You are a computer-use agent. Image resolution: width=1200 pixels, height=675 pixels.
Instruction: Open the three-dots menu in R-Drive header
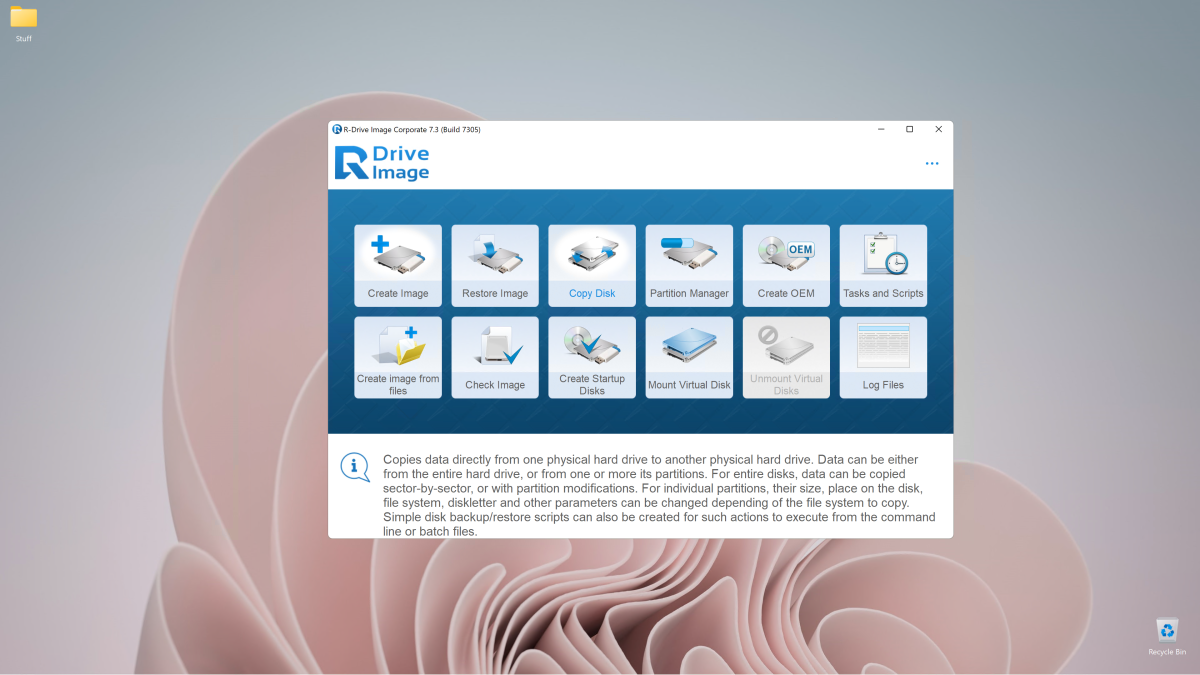pyautogui.click(x=932, y=164)
